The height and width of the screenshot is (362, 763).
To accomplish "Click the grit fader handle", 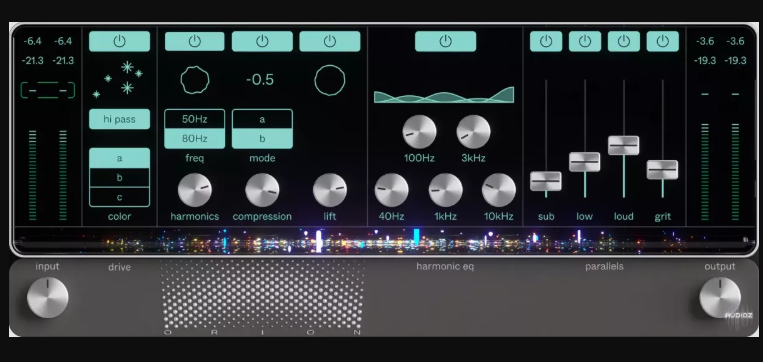I will pyautogui.click(x=663, y=170).
